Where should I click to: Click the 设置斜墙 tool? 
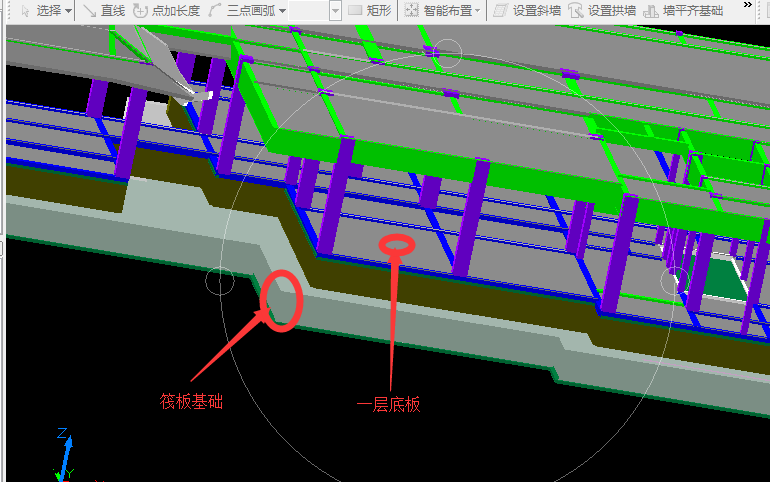527,10
